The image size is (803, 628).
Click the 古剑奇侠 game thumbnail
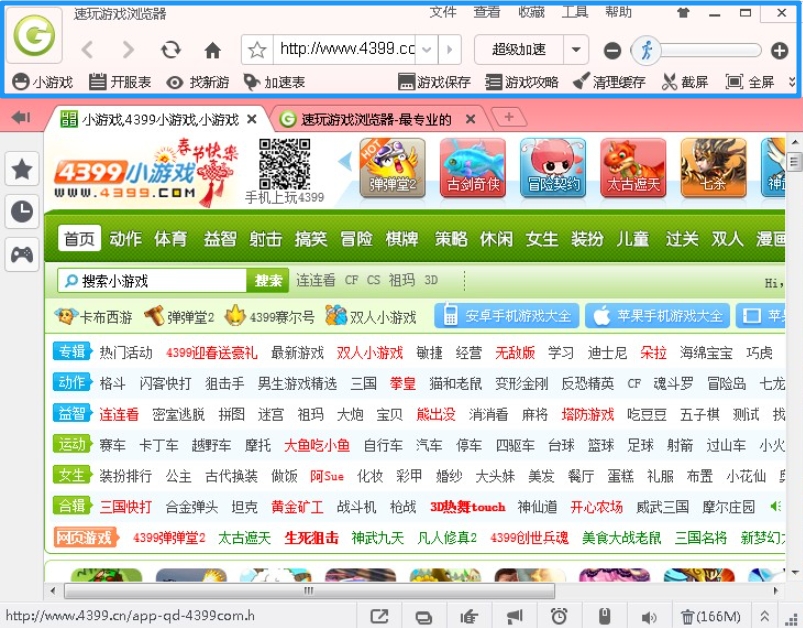pos(473,168)
